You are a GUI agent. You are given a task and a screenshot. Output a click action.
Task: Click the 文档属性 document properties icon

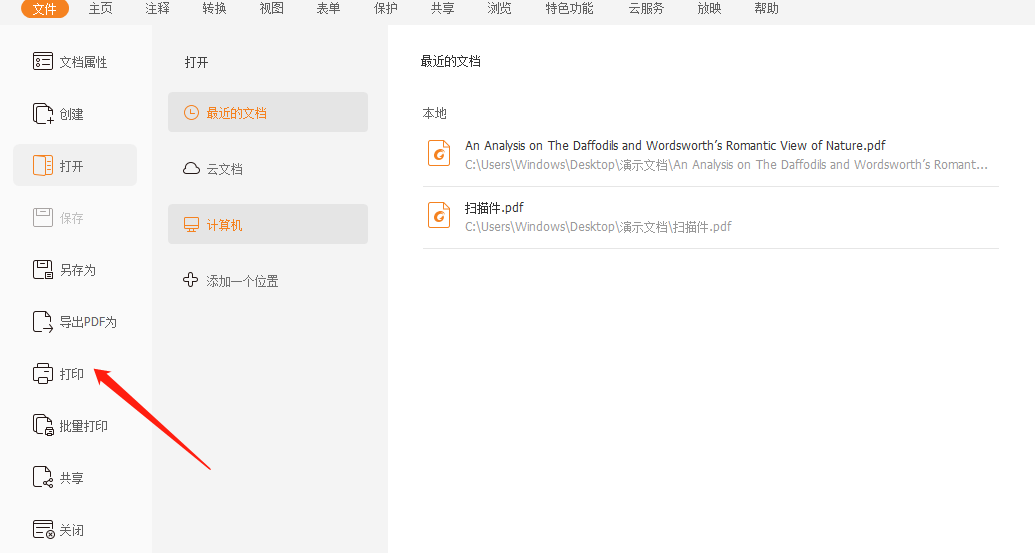coord(43,62)
